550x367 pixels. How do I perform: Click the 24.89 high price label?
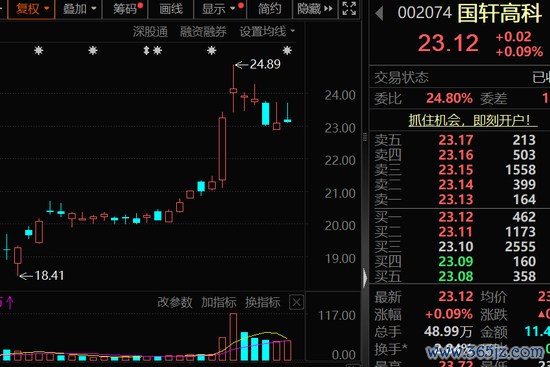[x=265, y=64]
